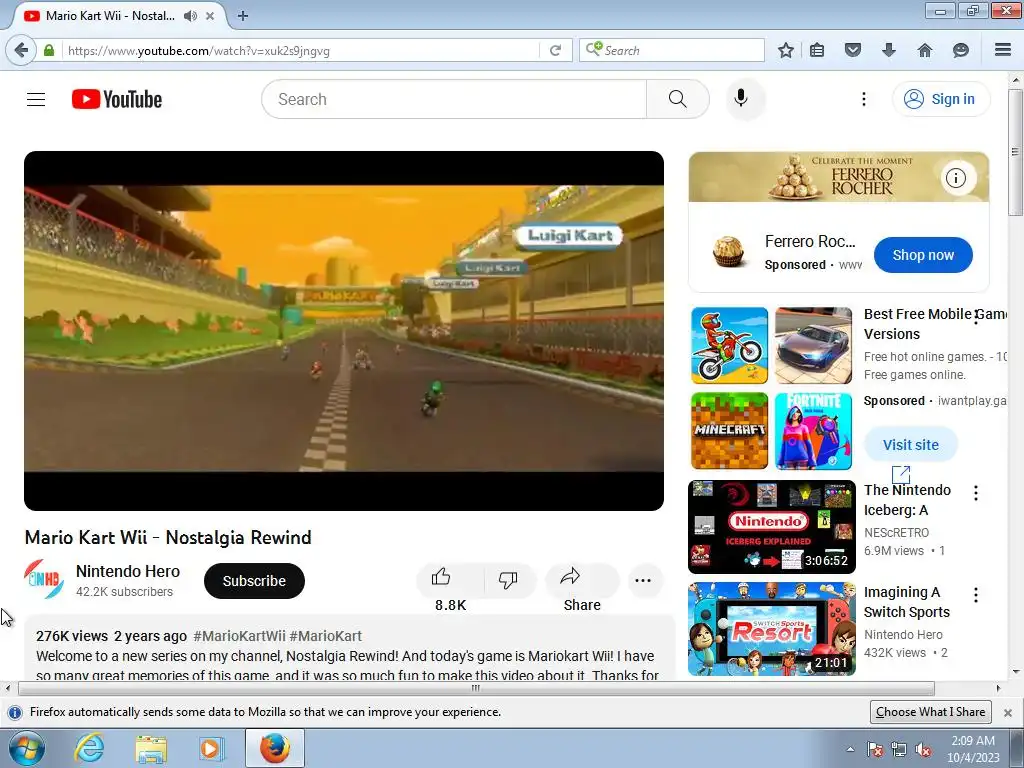Click the YouTube search input field
1024x768 pixels.
click(454, 99)
